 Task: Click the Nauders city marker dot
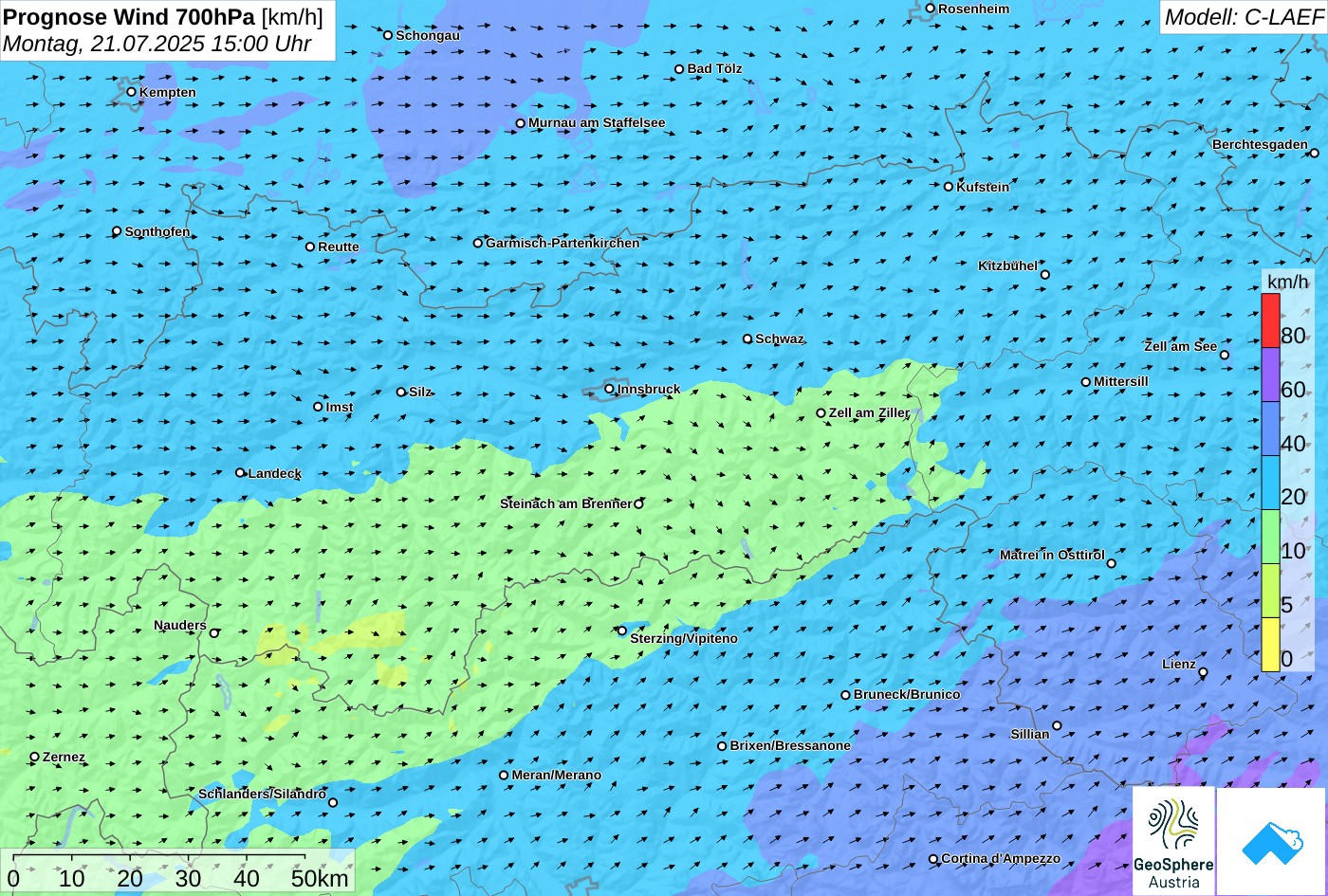[x=214, y=633]
